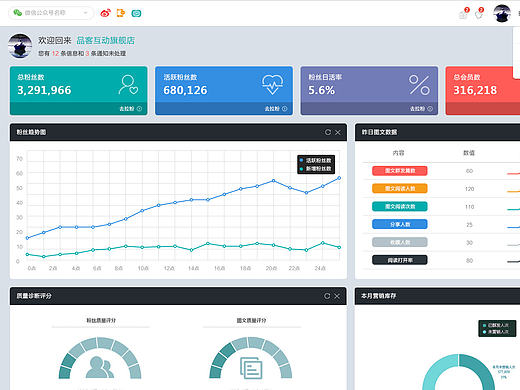Click the 本月营销库存 panel title
This screenshot has width=520, height=390.
379,296
